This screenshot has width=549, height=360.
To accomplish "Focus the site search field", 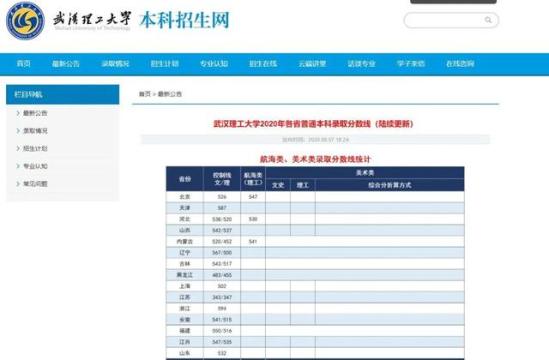I will (451, 20).
